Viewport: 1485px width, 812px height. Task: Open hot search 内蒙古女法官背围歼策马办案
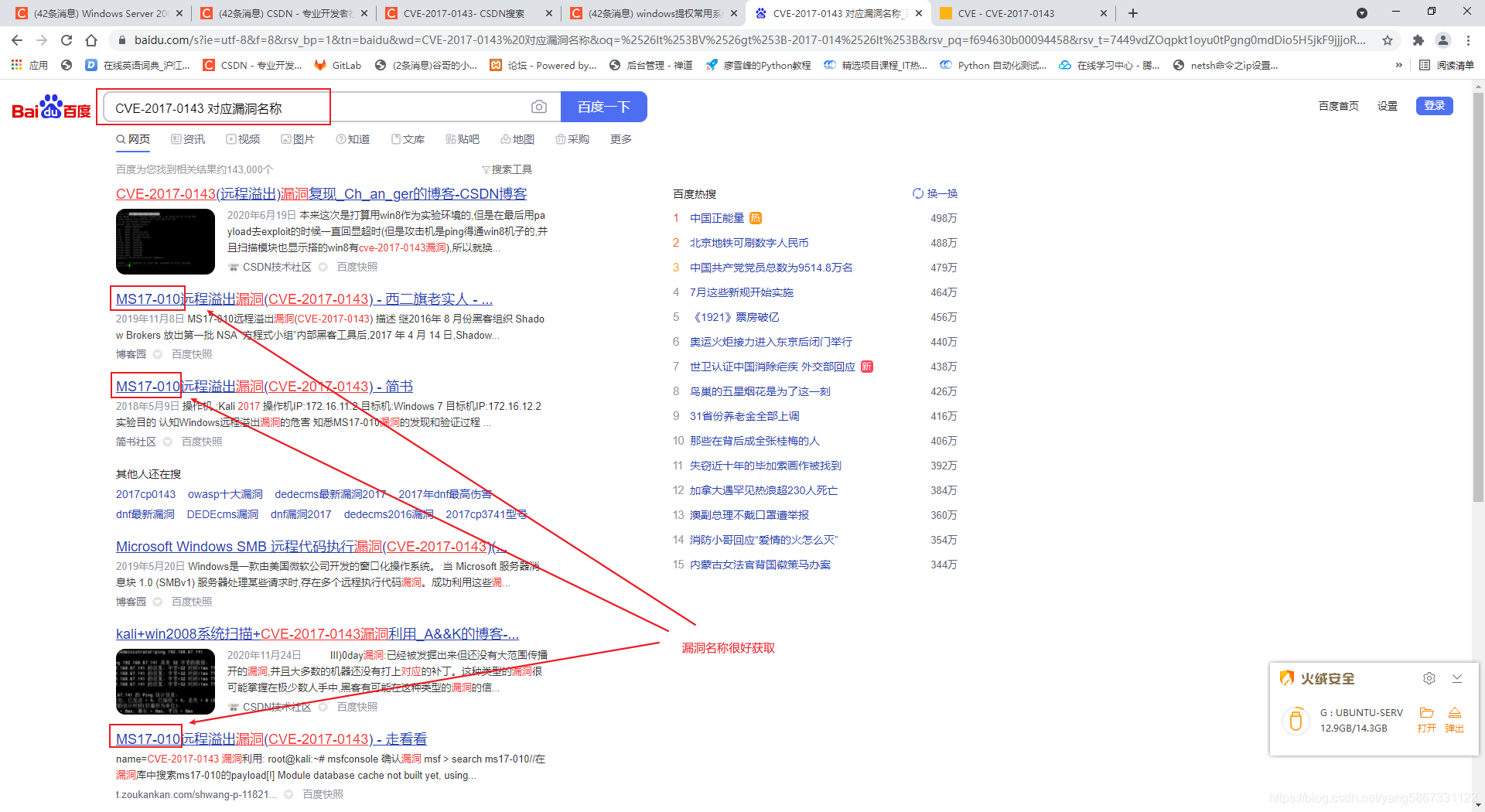point(760,565)
